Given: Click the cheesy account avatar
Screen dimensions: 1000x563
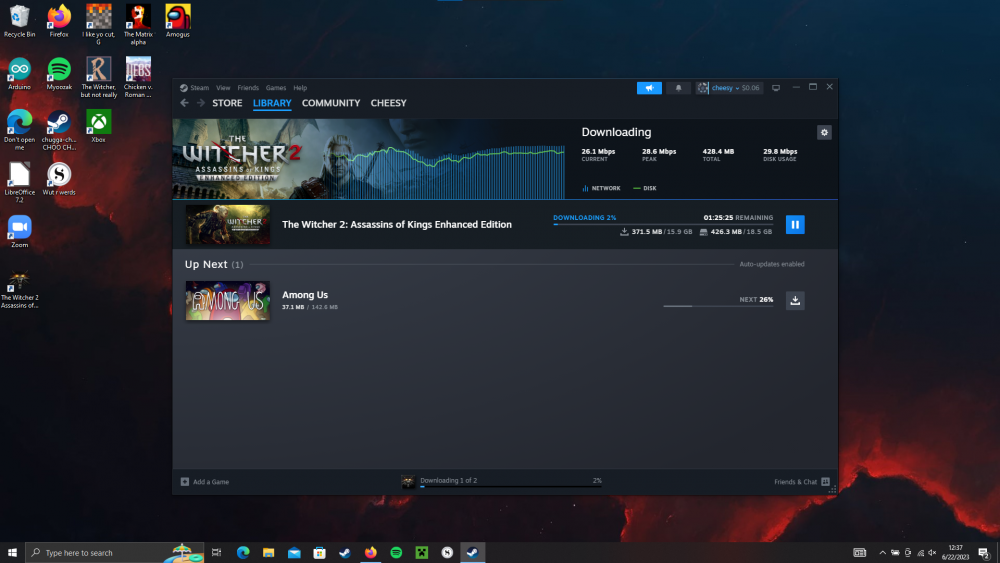Looking at the screenshot, I should click(702, 88).
